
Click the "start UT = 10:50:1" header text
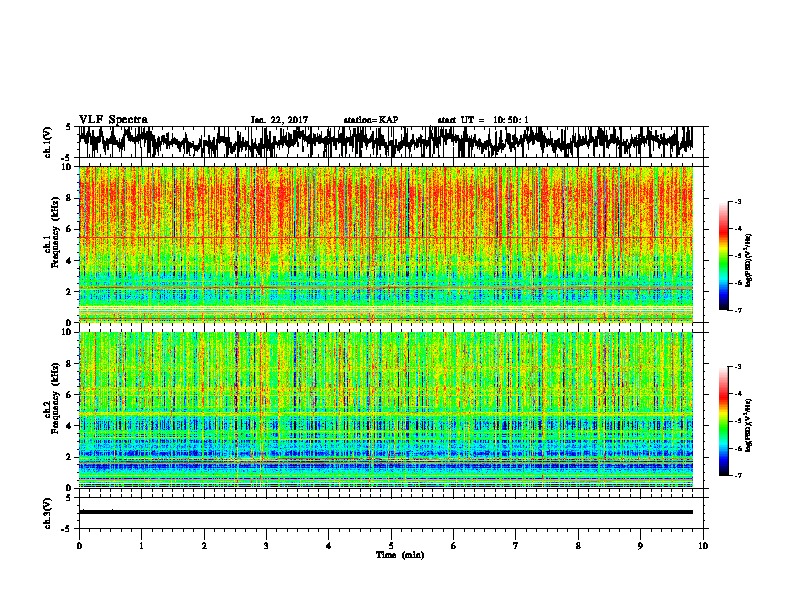point(483,120)
